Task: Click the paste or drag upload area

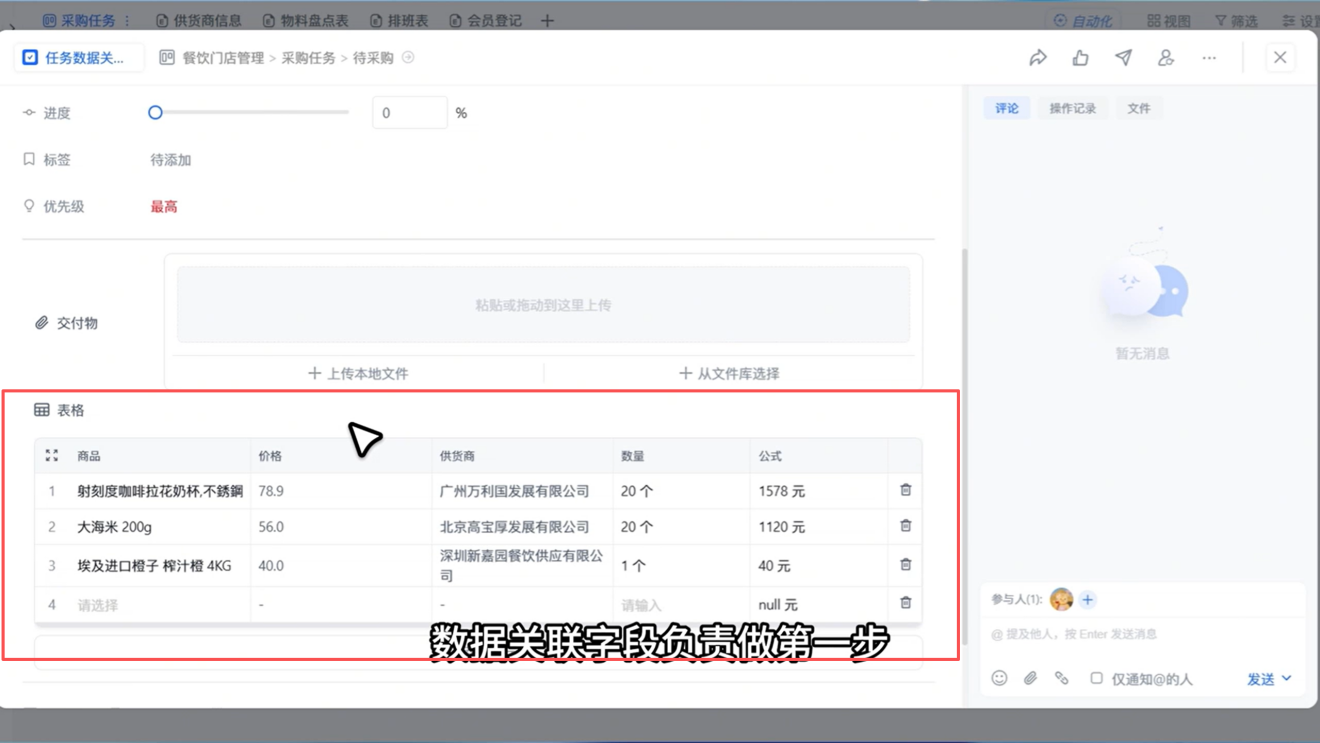Action: coord(544,305)
